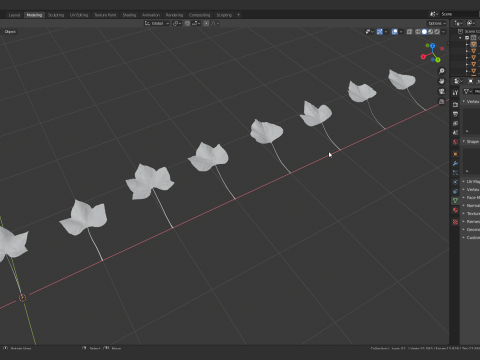This screenshot has height=360, width=480.
Task: Open the shading options dropdown arrow
Action: point(443,32)
